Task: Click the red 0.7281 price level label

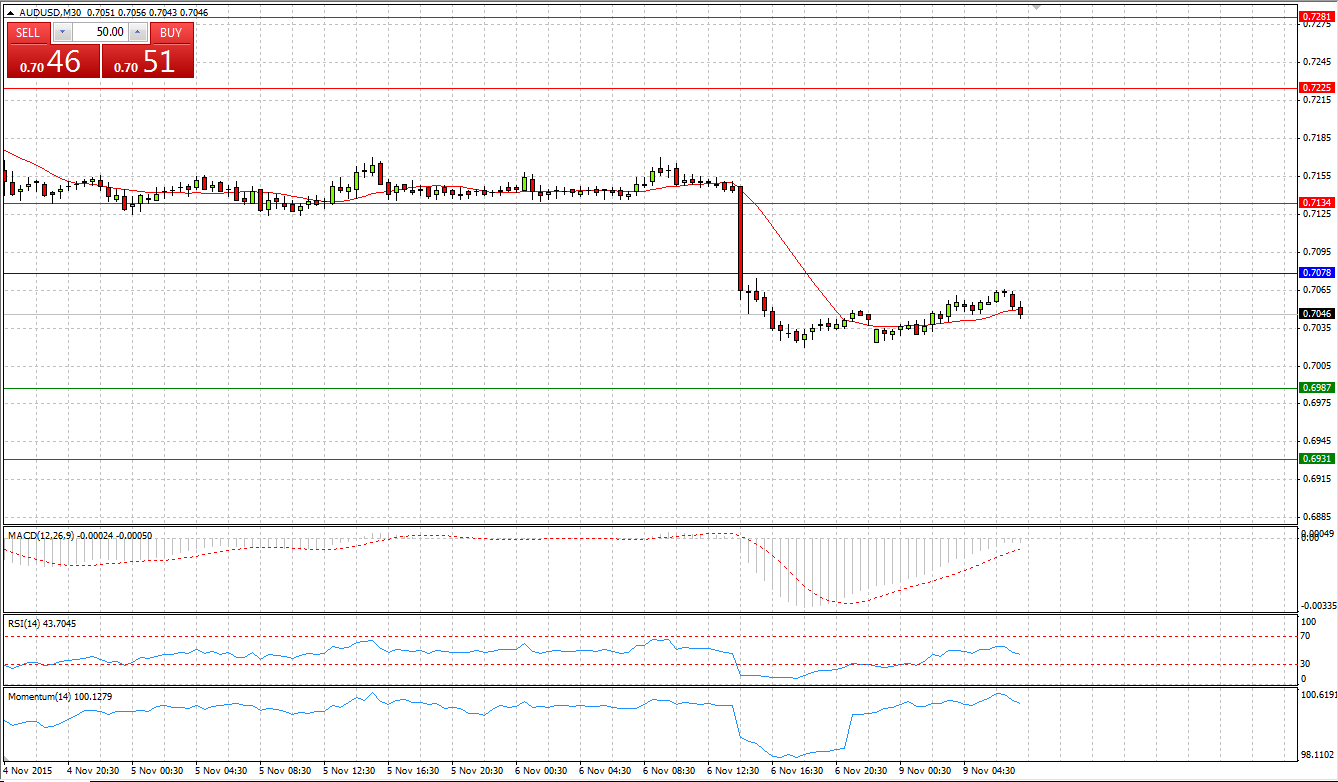Action: [x=1317, y=16]
